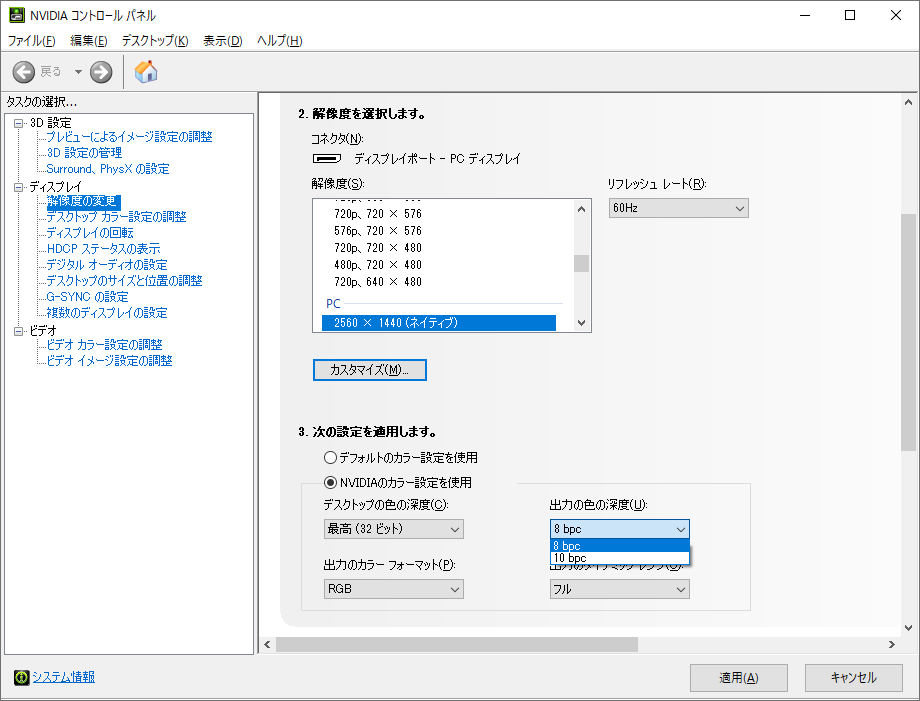Open Surround、PhysX の設定 task

click(x=108, y=169)
